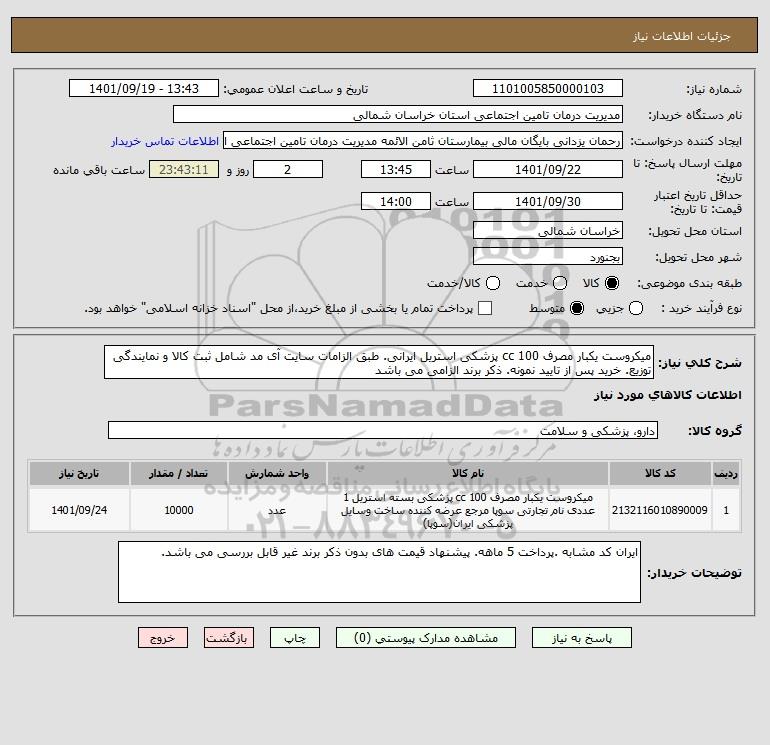
Task: Click the بازگشت back button
Action: 229,638
